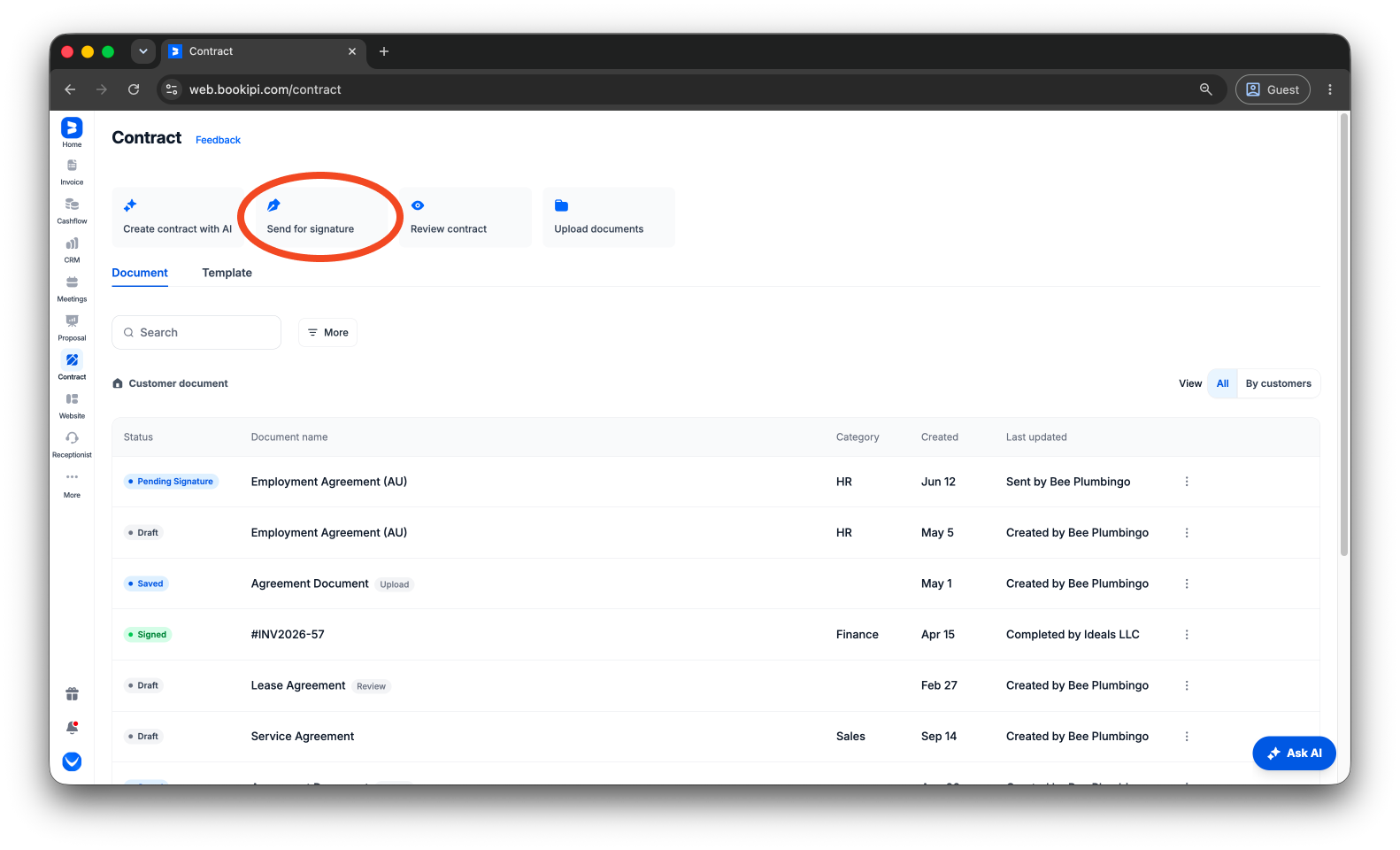This screenshot has width=1400, height=850.
Task: Open Home in the Bookipi sidebar
Action: [72, 133]
